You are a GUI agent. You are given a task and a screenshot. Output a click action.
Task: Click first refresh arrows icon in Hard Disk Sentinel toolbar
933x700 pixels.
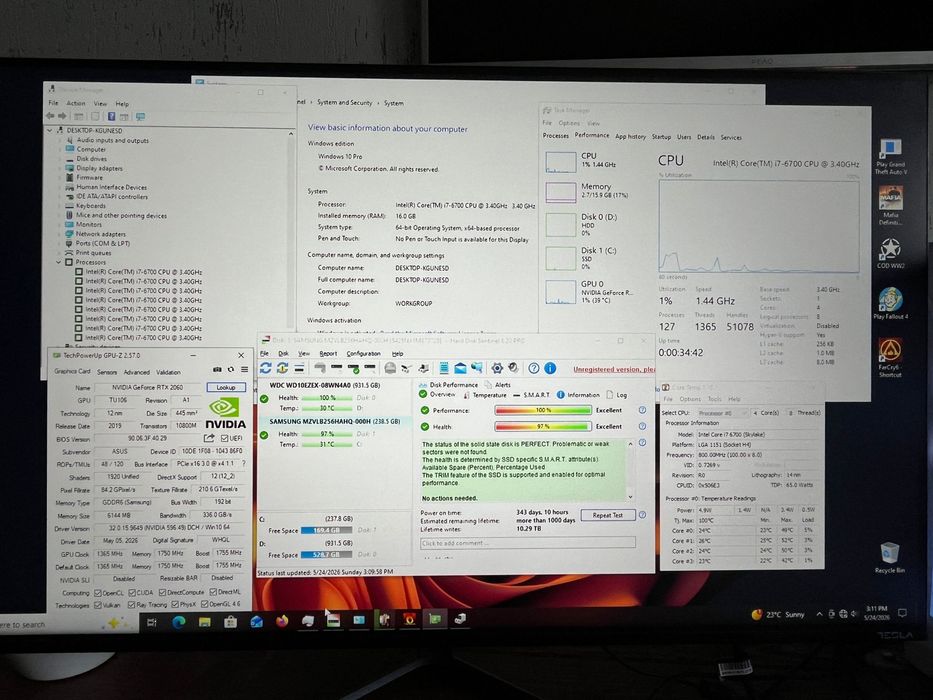click(265, 368)
